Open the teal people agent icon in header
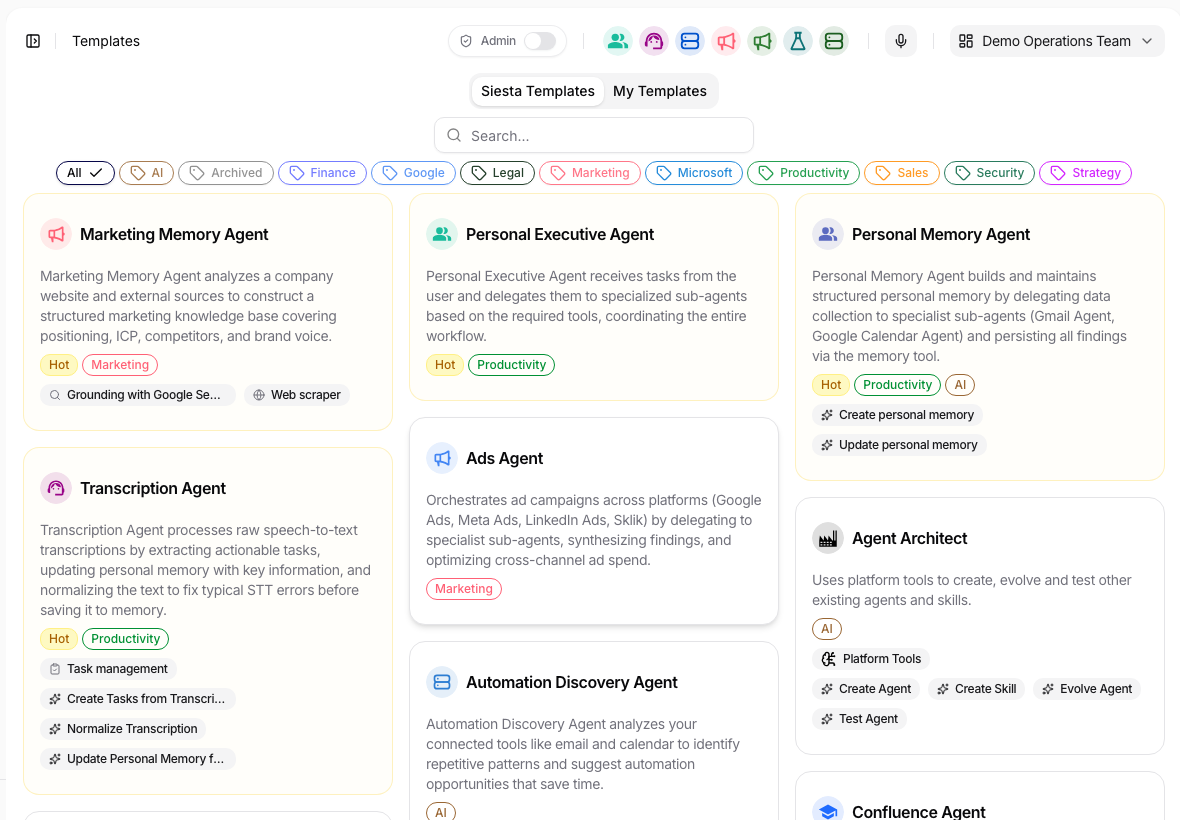1180x820 pixels. [x=618, y=41]
